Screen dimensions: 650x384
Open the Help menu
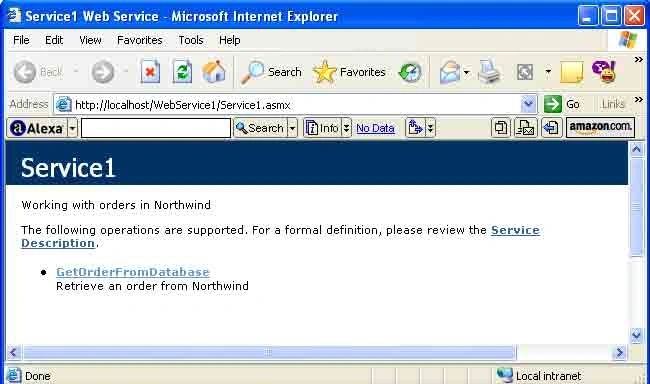pyautogui.click(x=229, y=40)
